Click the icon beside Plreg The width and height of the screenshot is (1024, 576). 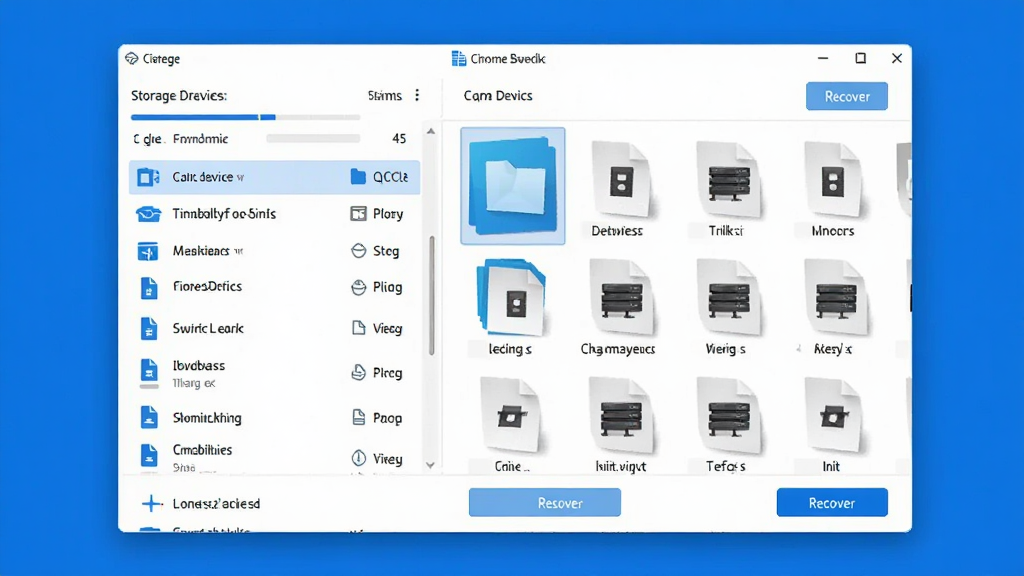(359, 372)
